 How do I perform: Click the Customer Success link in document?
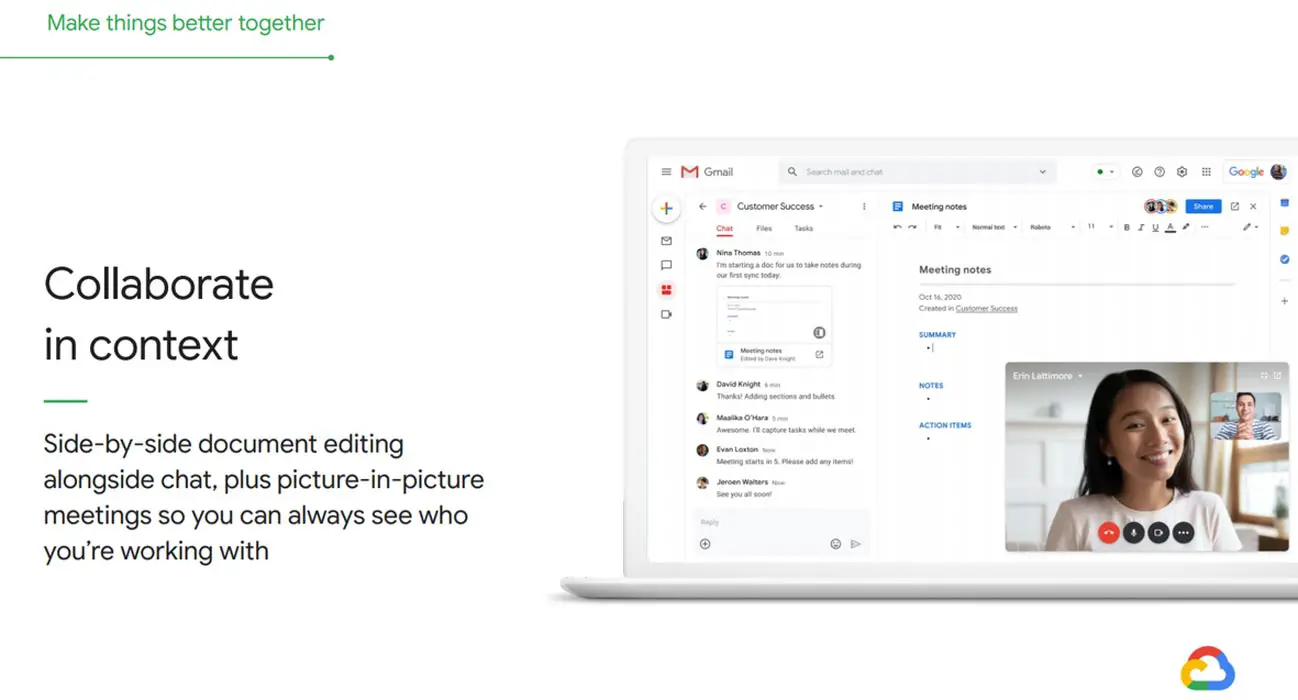[986, 309]
